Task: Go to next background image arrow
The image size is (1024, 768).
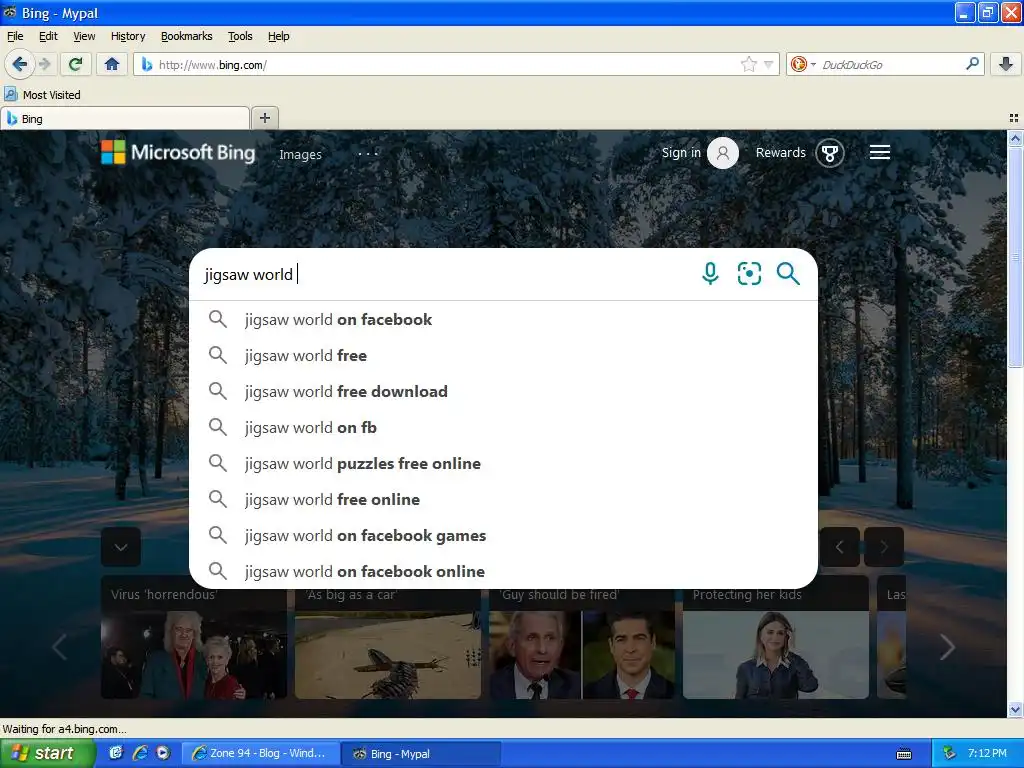Action: [x=884, y=547]
